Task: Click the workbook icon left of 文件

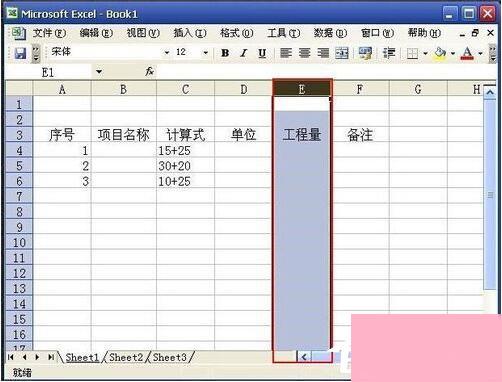Action: click(x=18, y=33)
